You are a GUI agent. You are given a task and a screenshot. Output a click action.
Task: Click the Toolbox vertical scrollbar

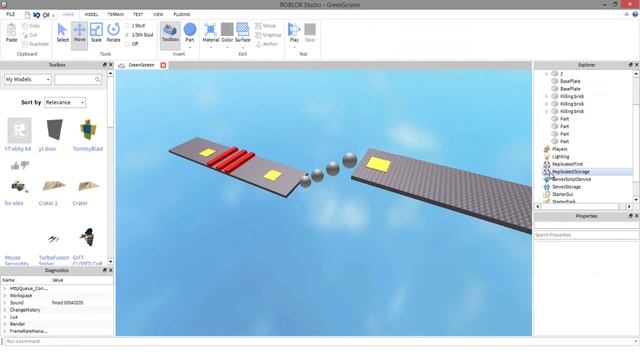pyautogui.click(x=110, y=167)
